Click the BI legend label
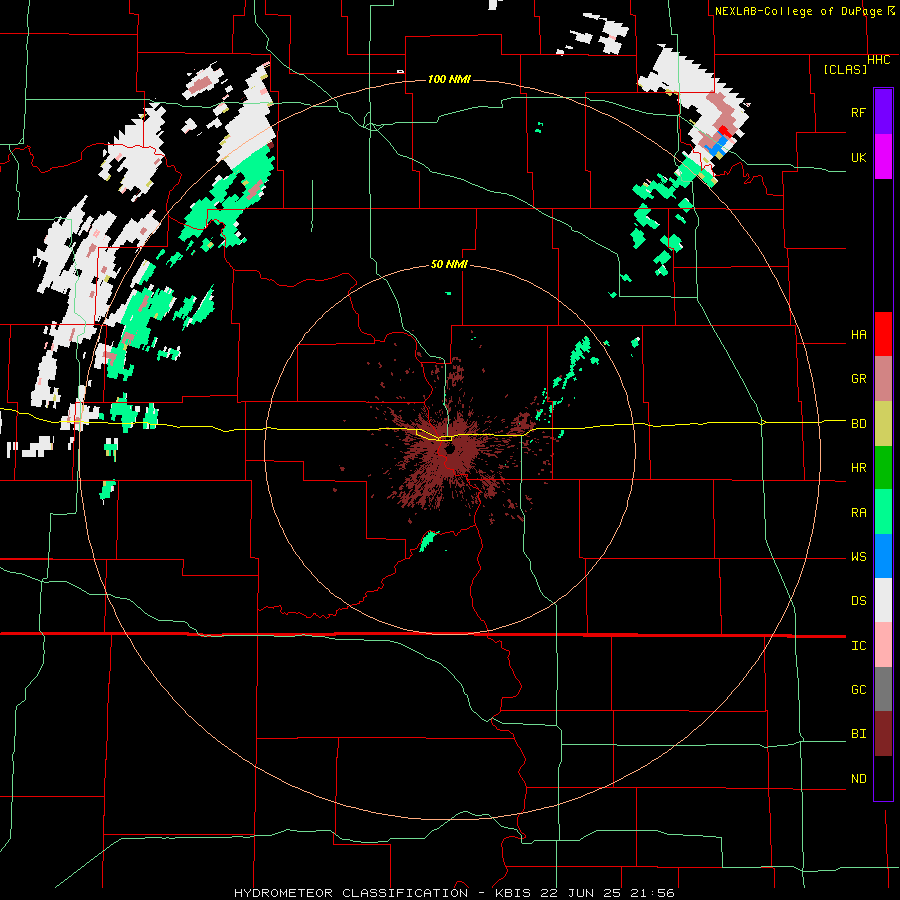Screen dimensions: 900x900 pyautogui.click(x=859, y=734)
